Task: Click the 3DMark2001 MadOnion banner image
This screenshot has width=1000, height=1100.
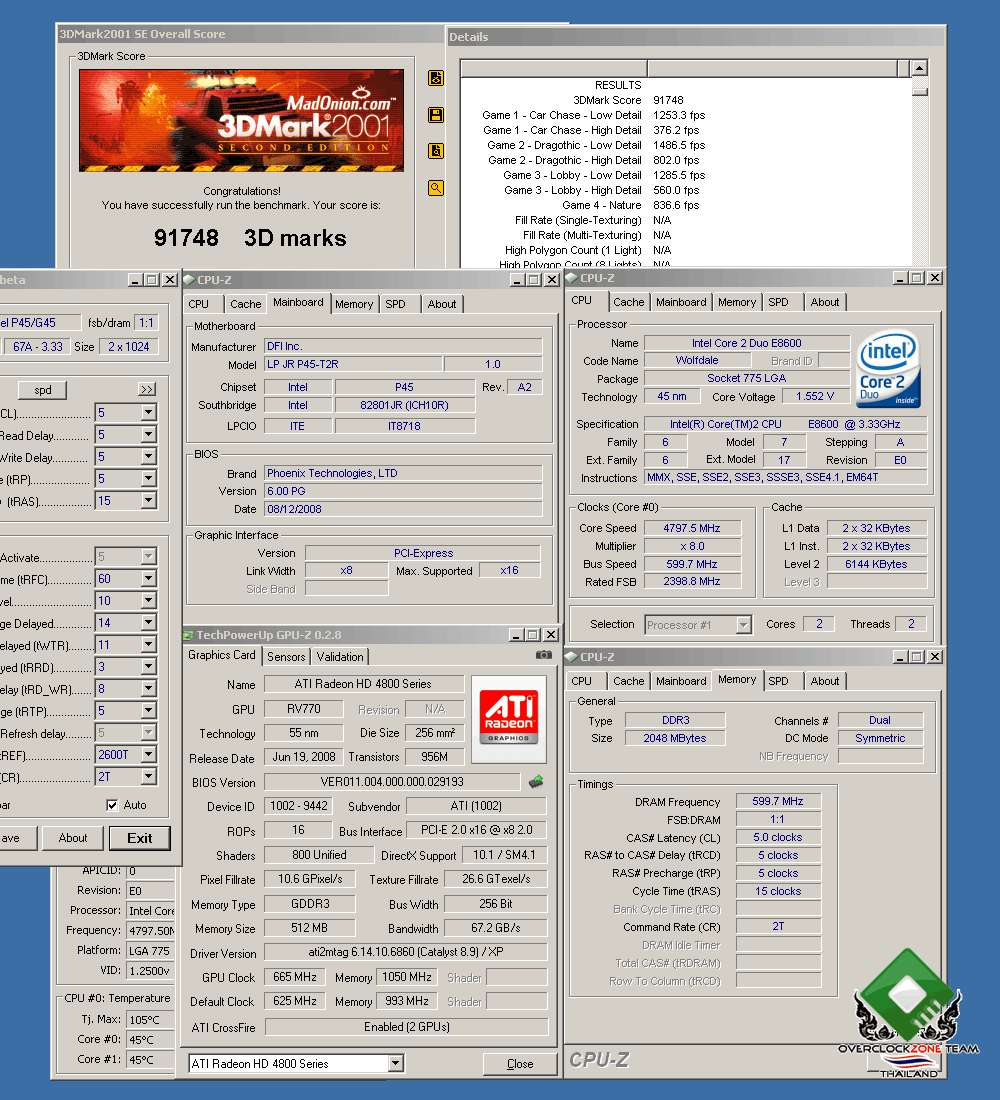Action: click(x=241, y=121)
